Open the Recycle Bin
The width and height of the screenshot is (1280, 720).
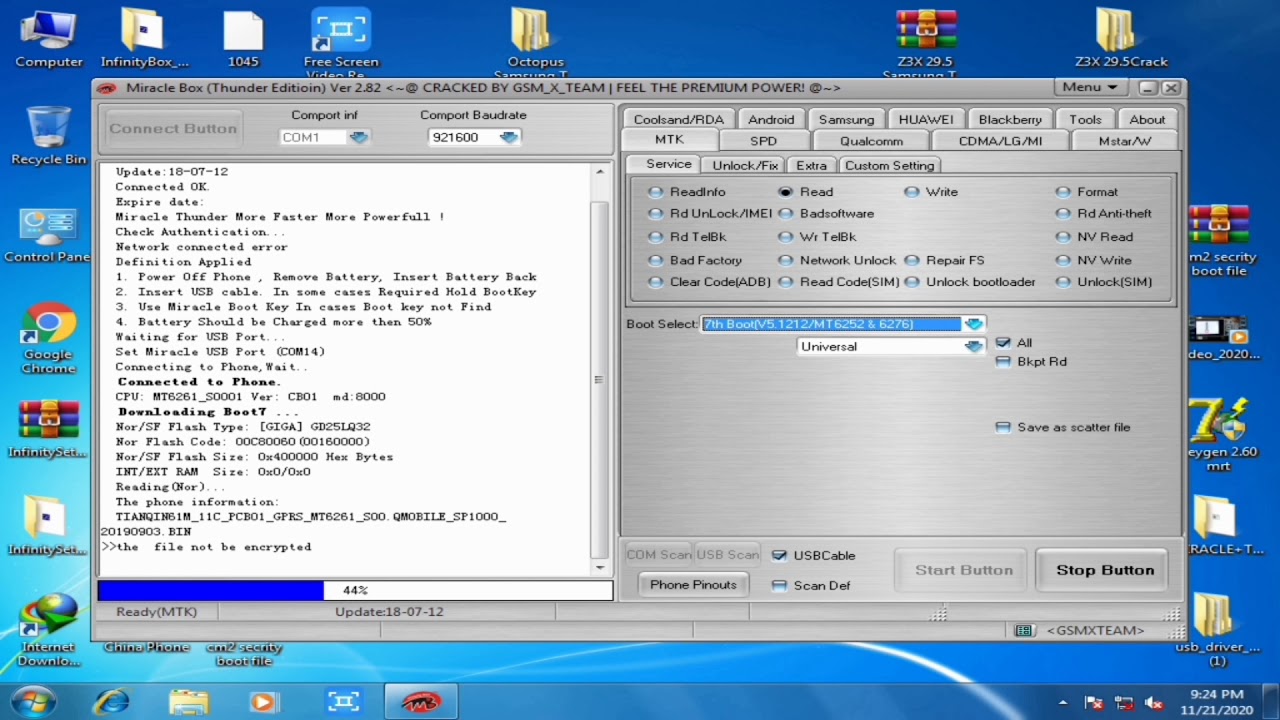pos(48,135)
